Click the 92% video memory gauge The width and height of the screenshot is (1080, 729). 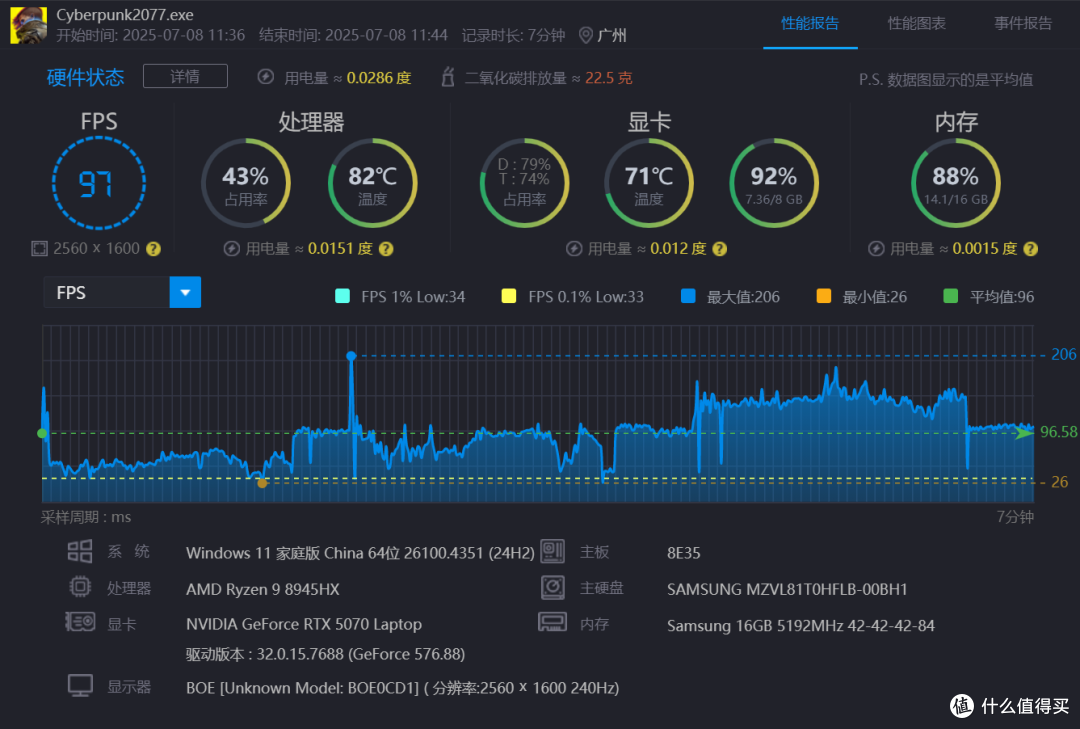click(774, 183)
